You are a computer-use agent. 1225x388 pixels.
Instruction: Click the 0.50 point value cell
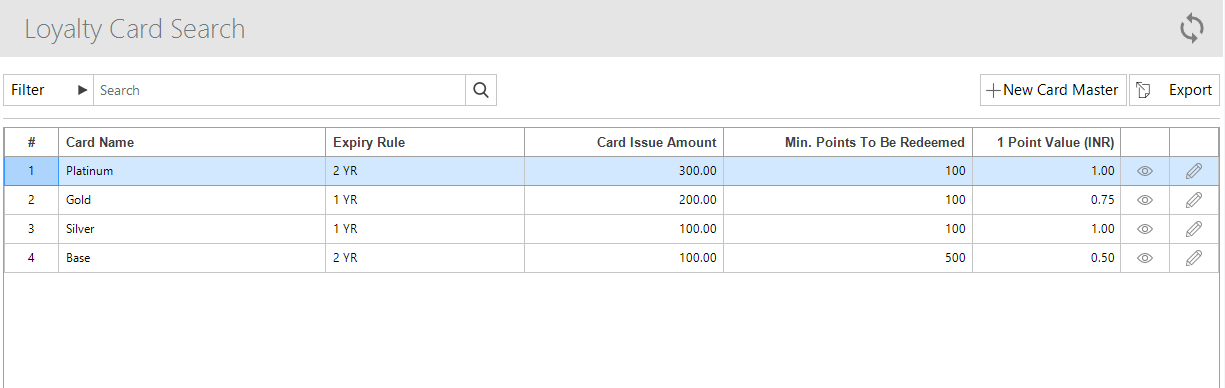1047,258
